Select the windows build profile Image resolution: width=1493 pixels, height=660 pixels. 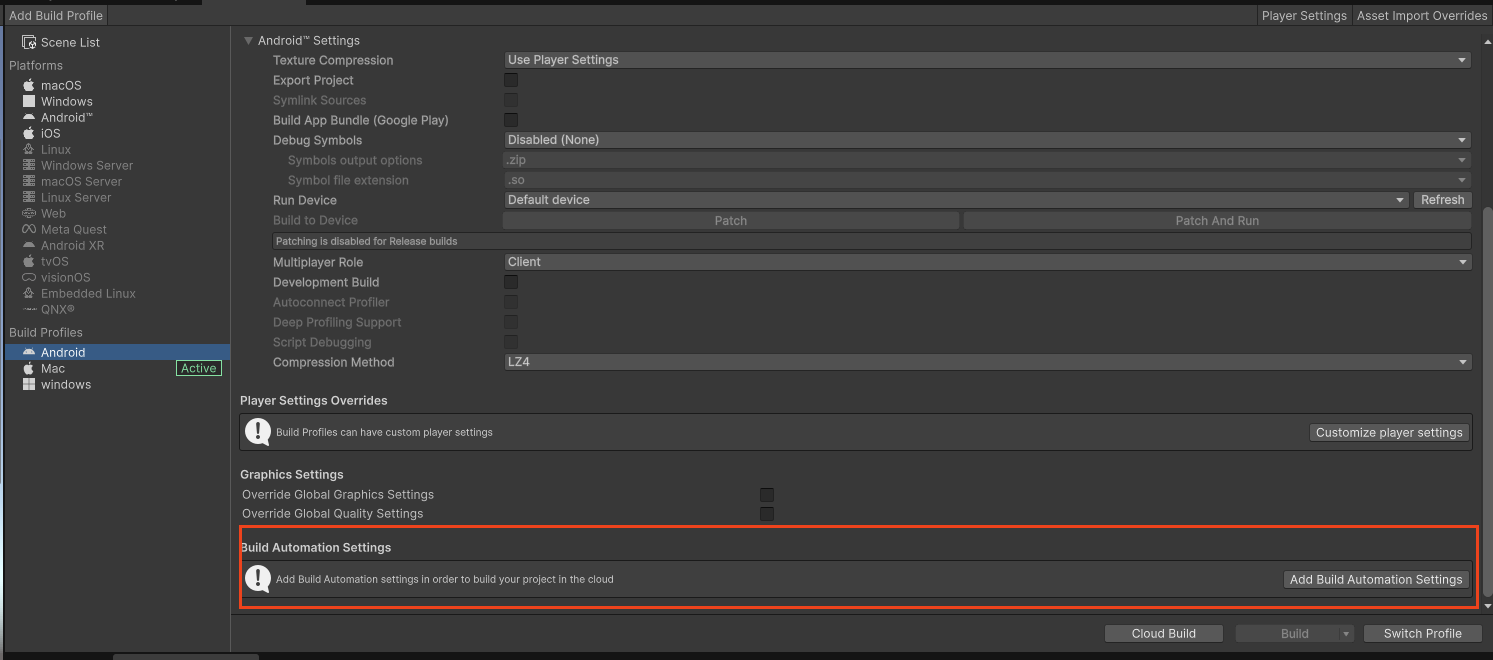[x=65, y=384]
